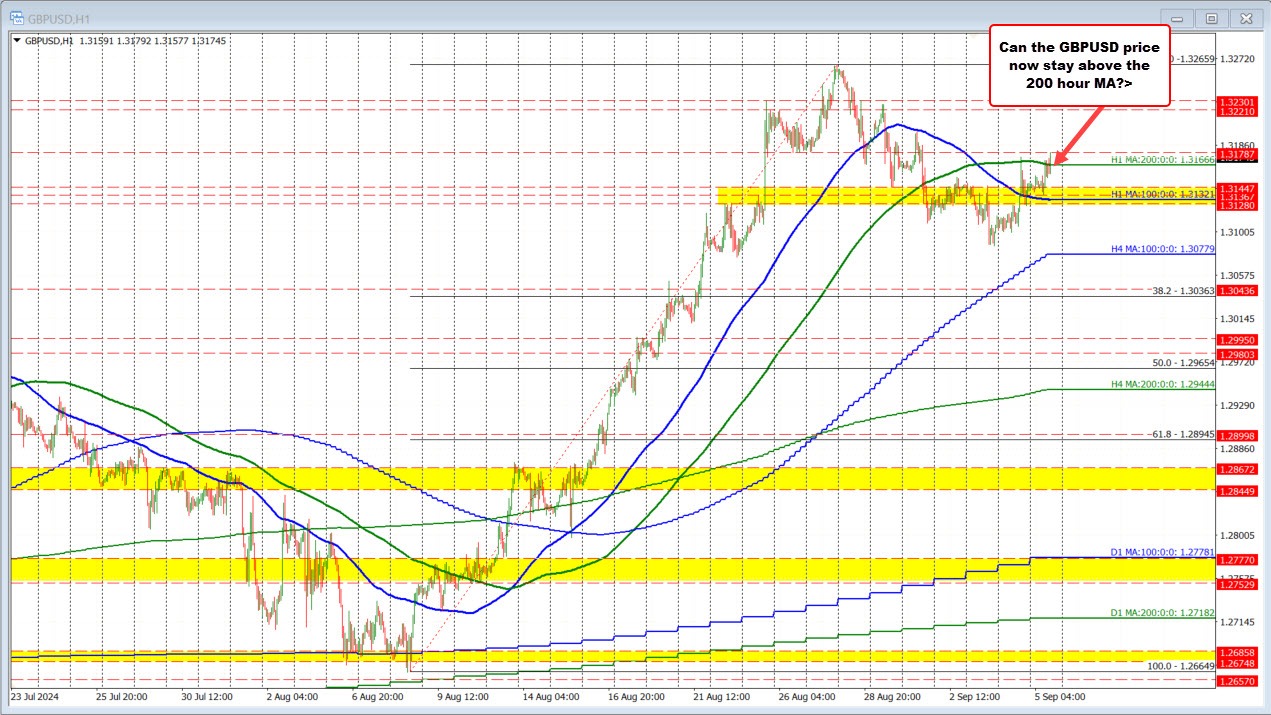Screen dimensions: 1271x715
Task: Click the 200 hour MA question text box
Action: point(1080,66)
